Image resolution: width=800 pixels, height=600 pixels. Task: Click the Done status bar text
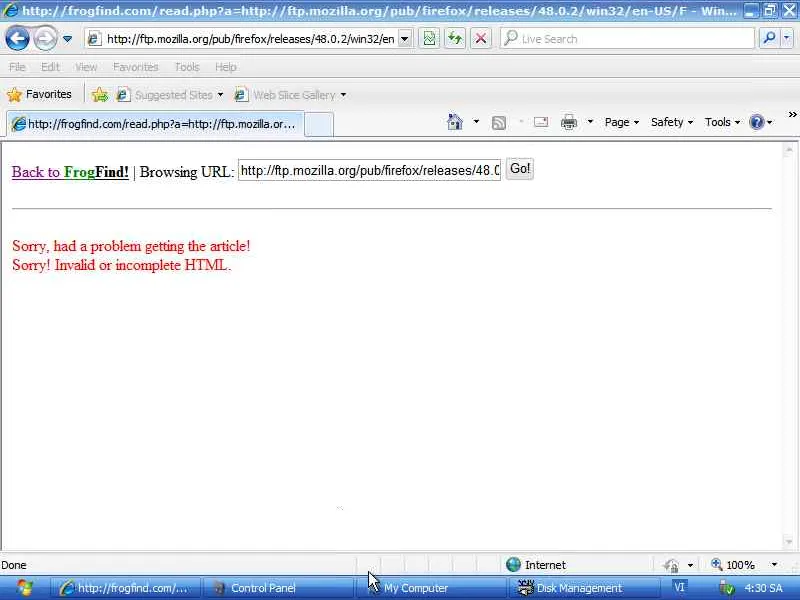coord(14,565)
